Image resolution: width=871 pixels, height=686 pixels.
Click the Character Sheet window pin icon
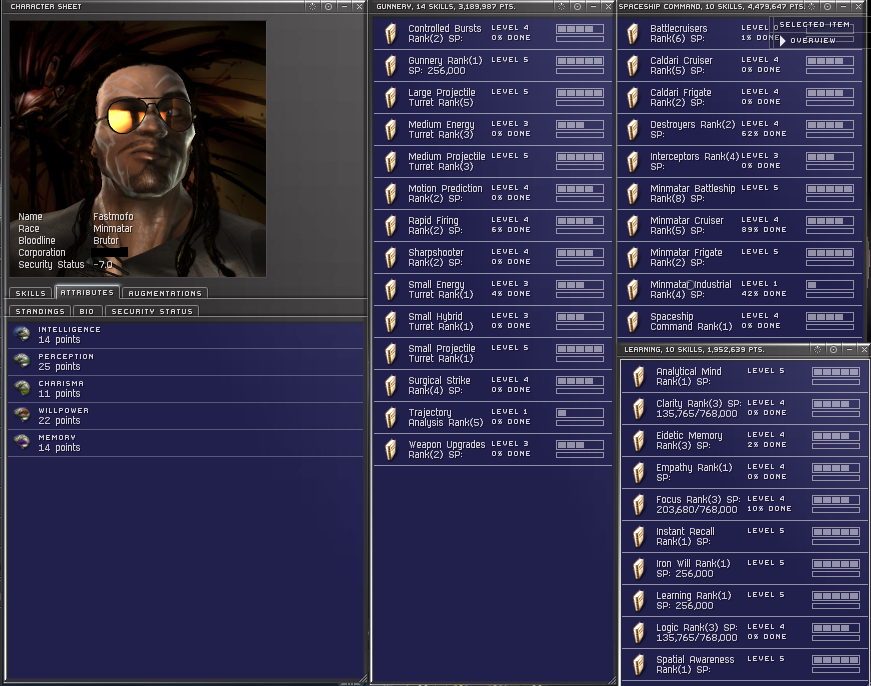(x=313, y=7)
